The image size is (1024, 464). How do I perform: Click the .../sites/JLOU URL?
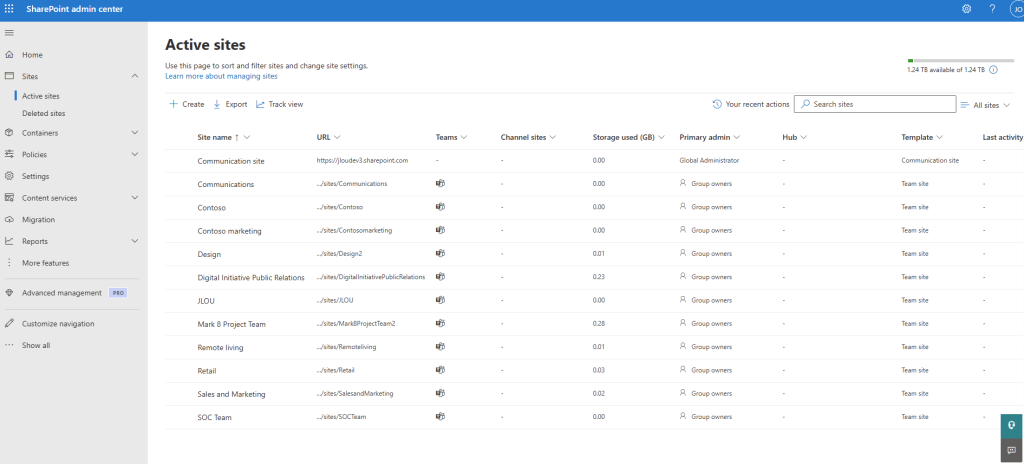335,300
